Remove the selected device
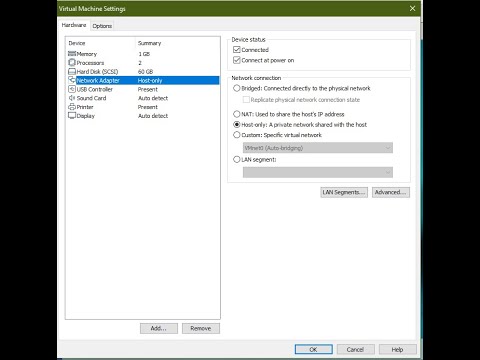 [201, 328]
